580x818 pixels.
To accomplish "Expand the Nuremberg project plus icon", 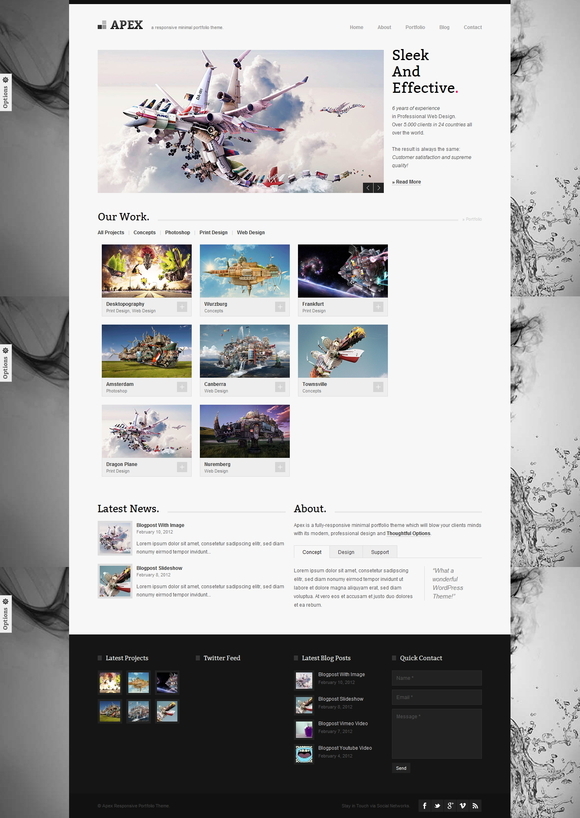I will pyautogui.click(x=280, y=467).
